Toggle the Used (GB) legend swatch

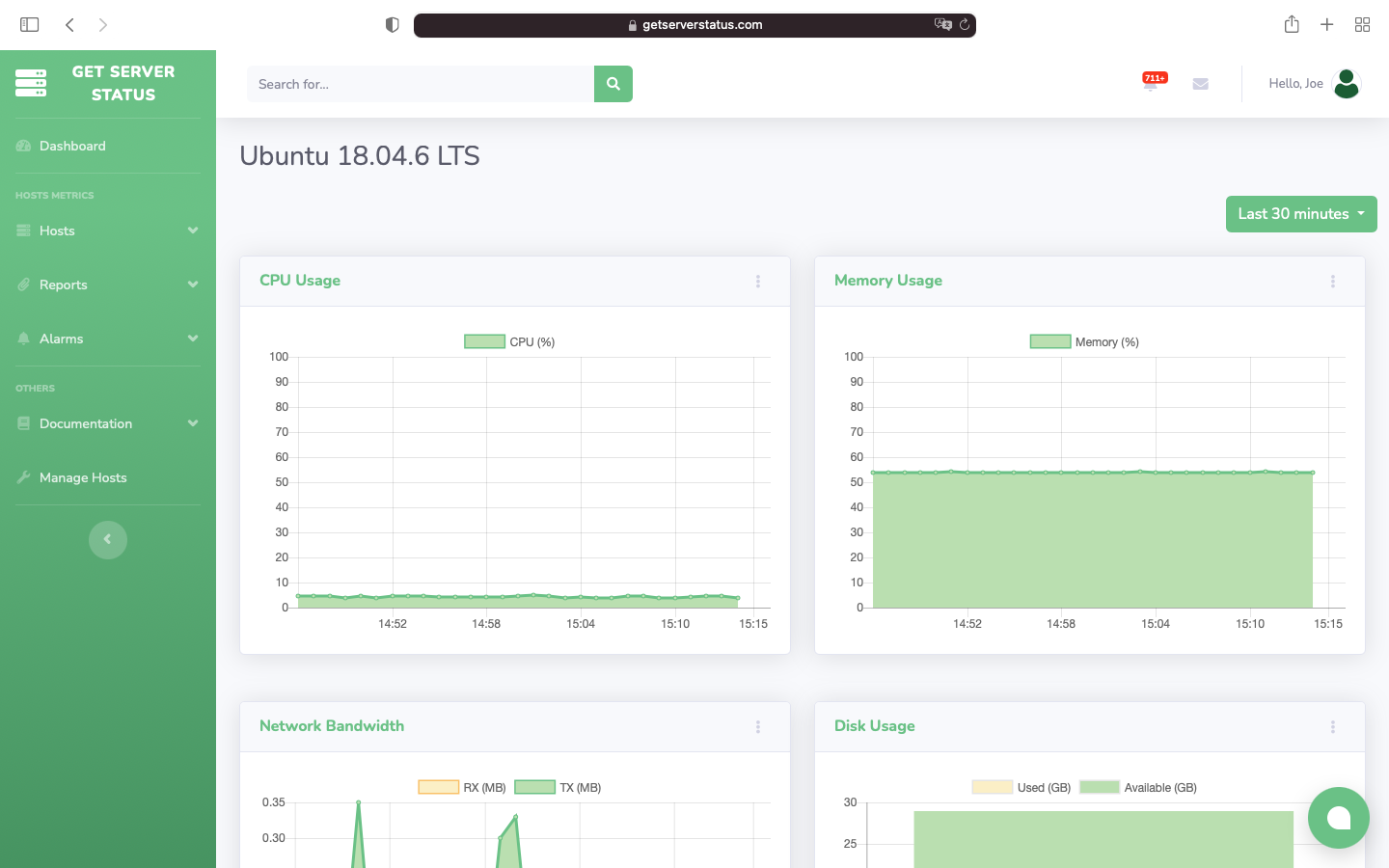[993, 787]
